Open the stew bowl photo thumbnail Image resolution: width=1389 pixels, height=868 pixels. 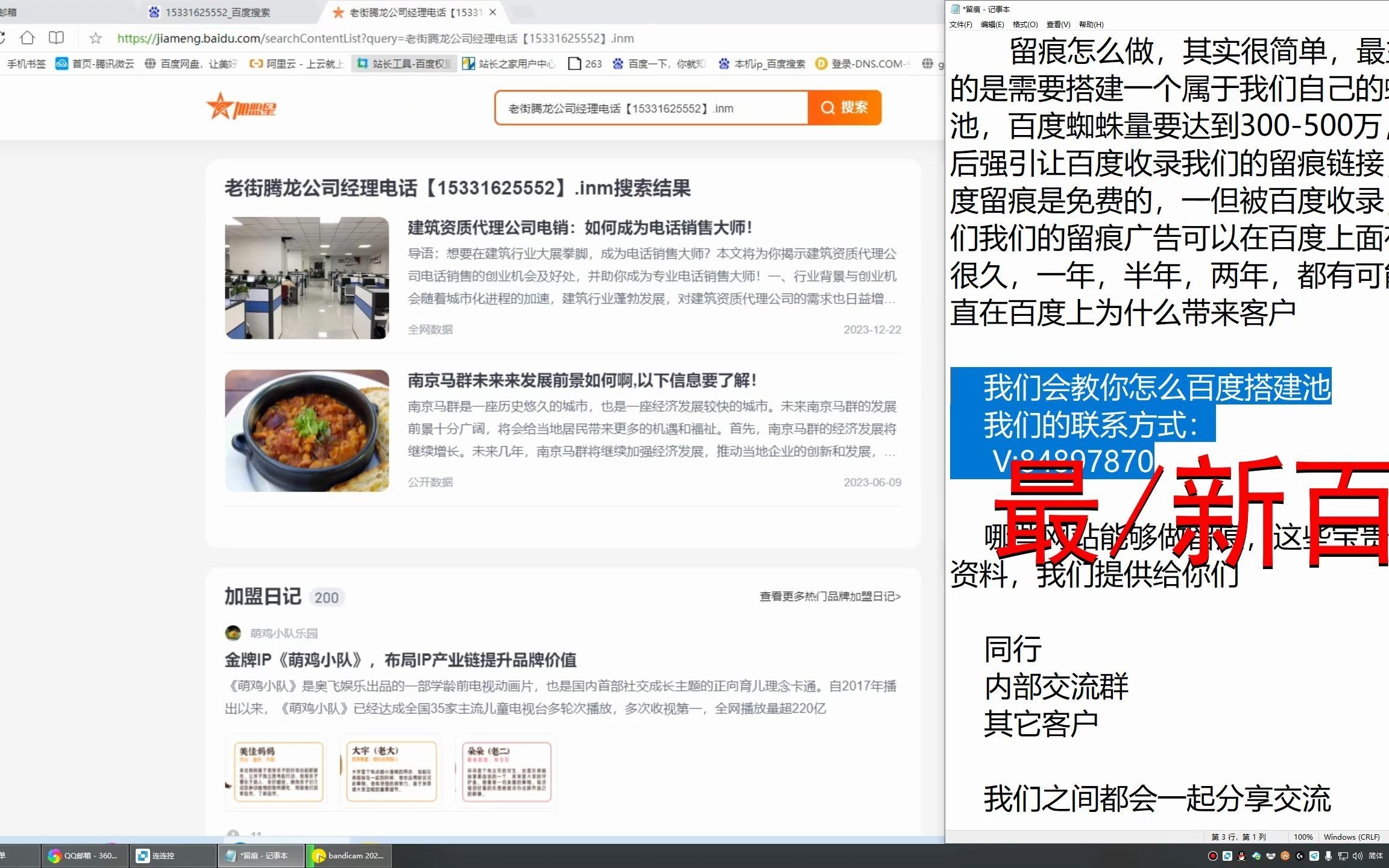307,430
